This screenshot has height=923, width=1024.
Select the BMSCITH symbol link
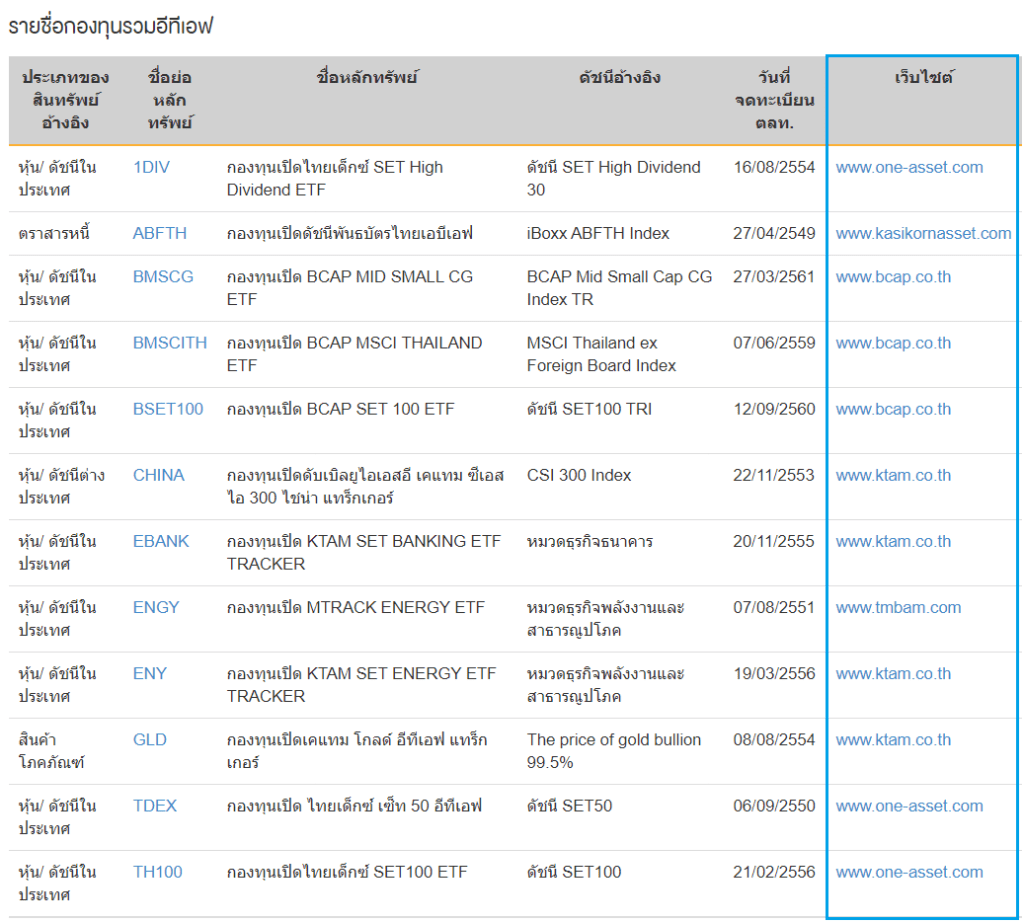(x=170, y=343)
